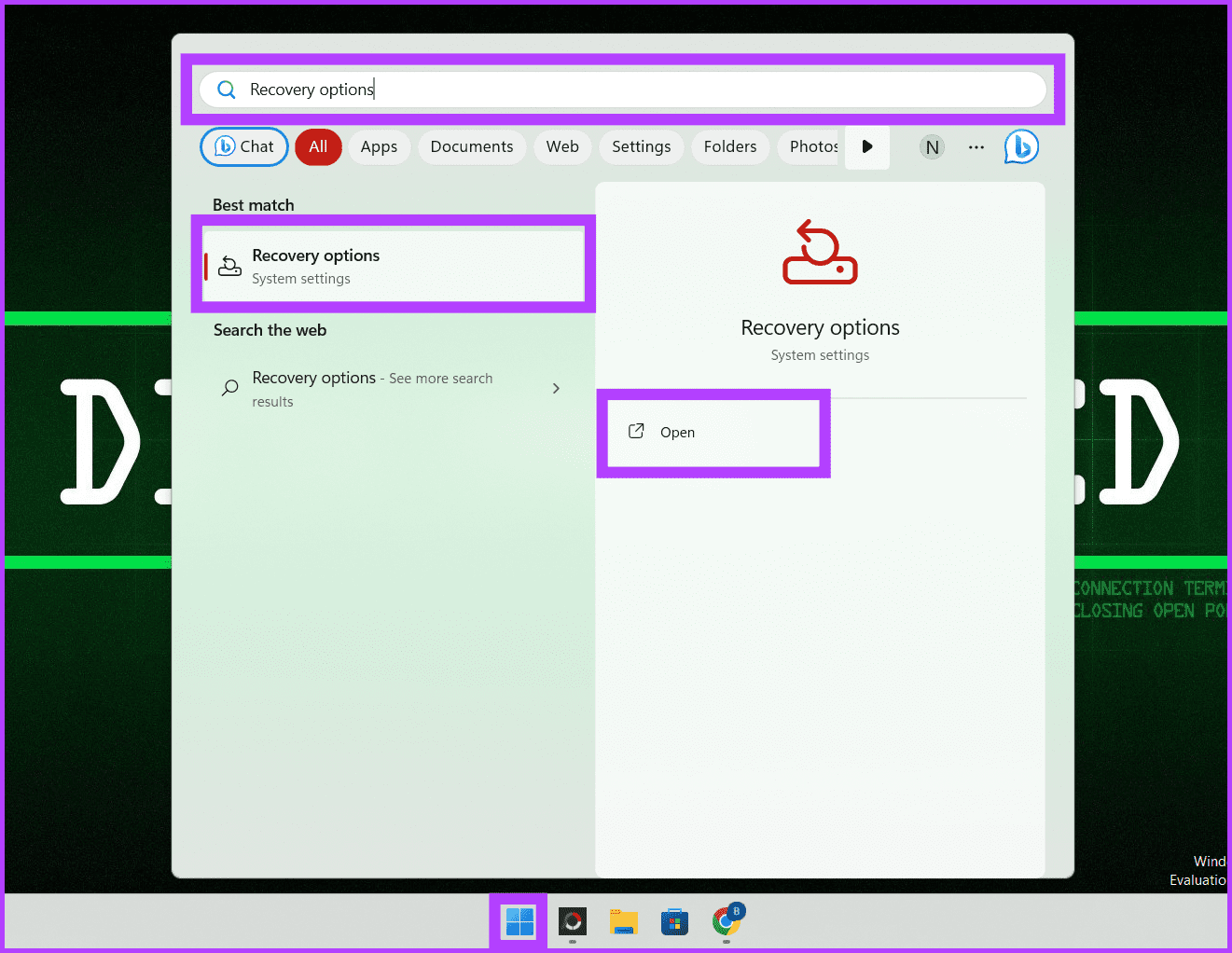Click the magnifier icon in search box

(x=227, y=90)
